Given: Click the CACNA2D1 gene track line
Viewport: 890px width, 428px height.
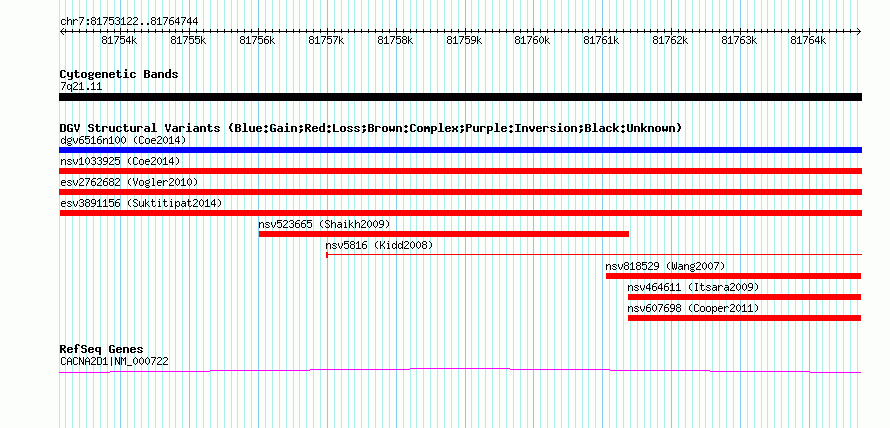Looking at the screenshot, I should [460, 371].
